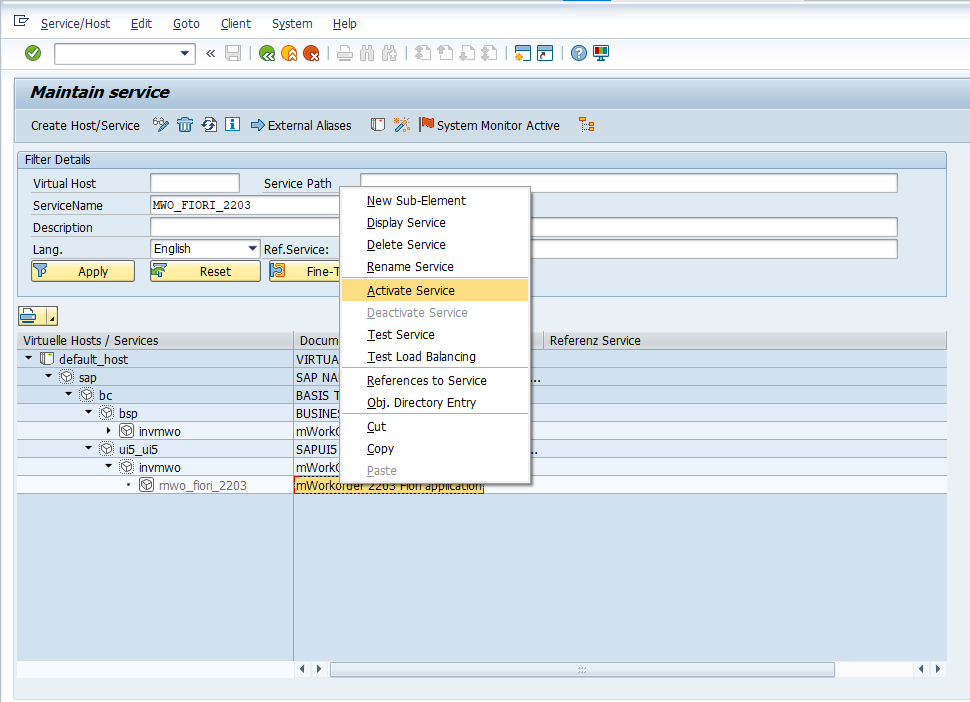Choose Test Service in context menu
Screen dimensions: 970x702
coord(400,335)
